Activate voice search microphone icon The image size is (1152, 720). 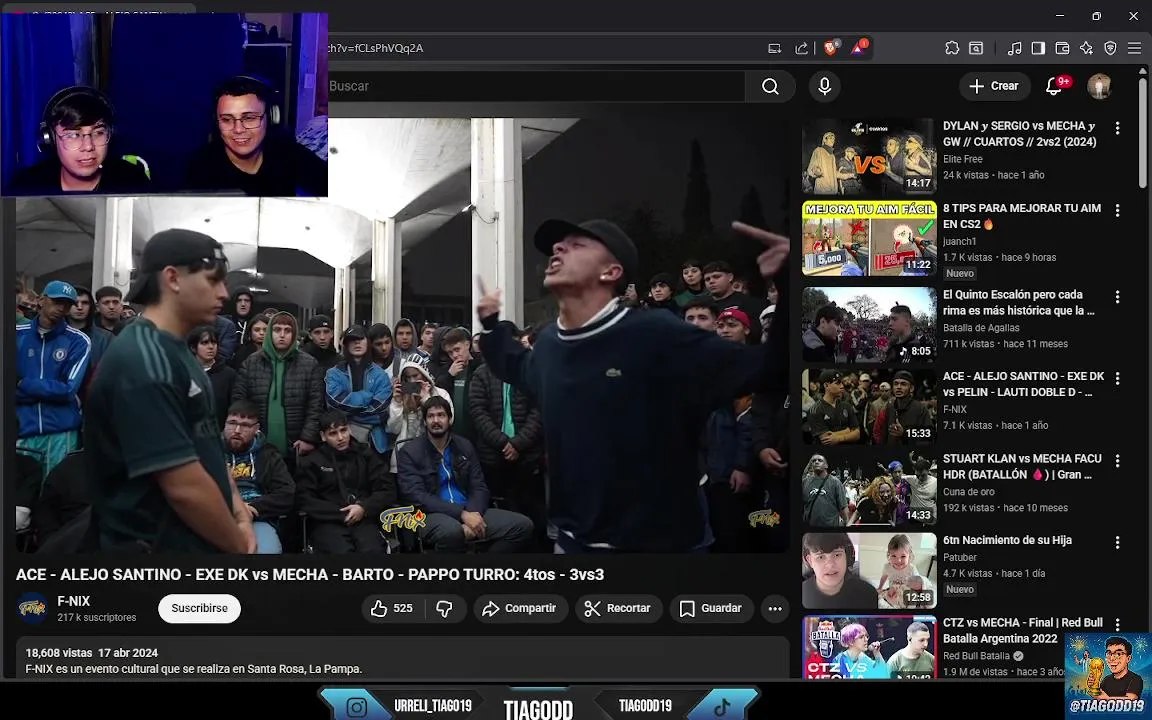pyautogui.click(x=824, y=86)
